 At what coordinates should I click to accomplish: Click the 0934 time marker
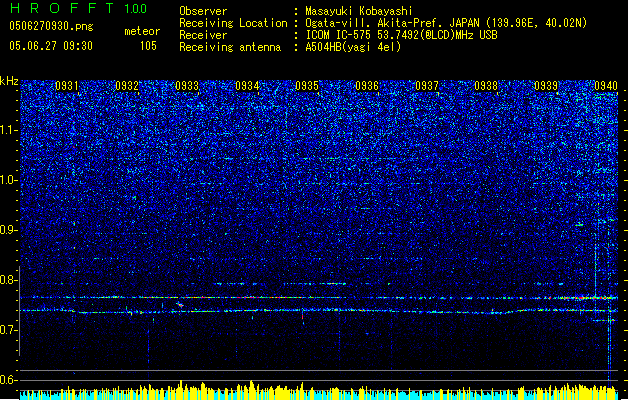[247, 86]
